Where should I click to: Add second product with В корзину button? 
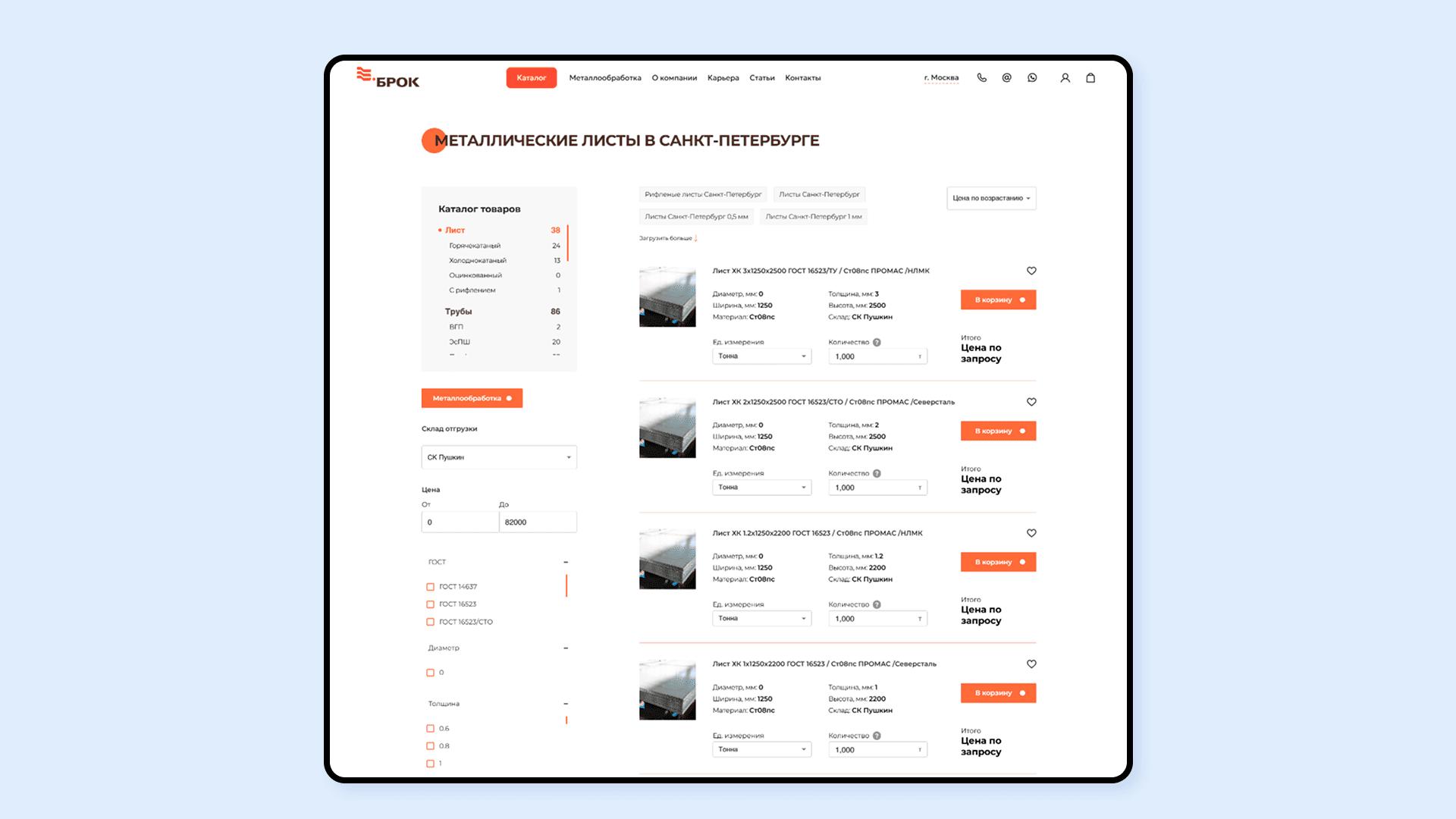pos(998,431)
